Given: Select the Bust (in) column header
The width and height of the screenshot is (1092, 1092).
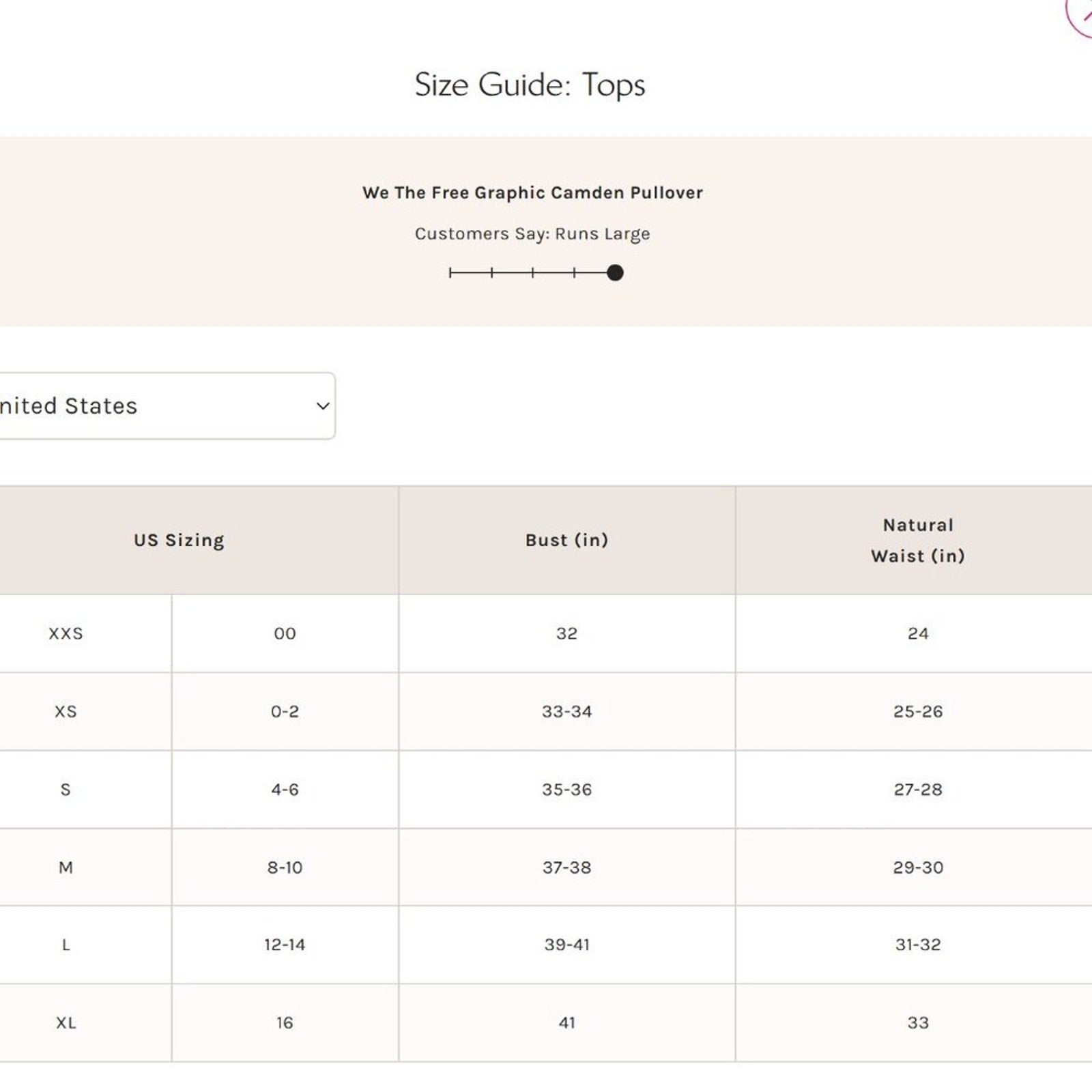Looking at the screenshot, I should pos(566,540).
